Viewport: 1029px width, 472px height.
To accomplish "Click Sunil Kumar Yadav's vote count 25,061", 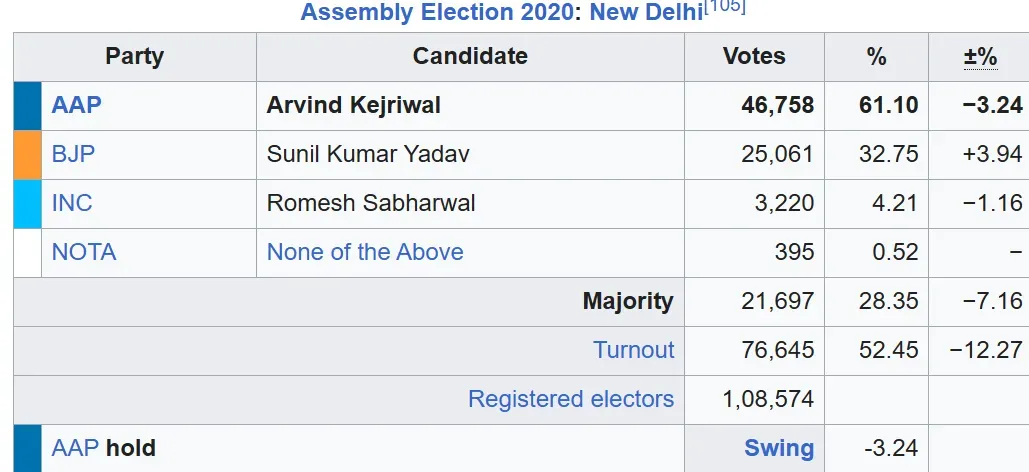I will [x=778, y=154].
